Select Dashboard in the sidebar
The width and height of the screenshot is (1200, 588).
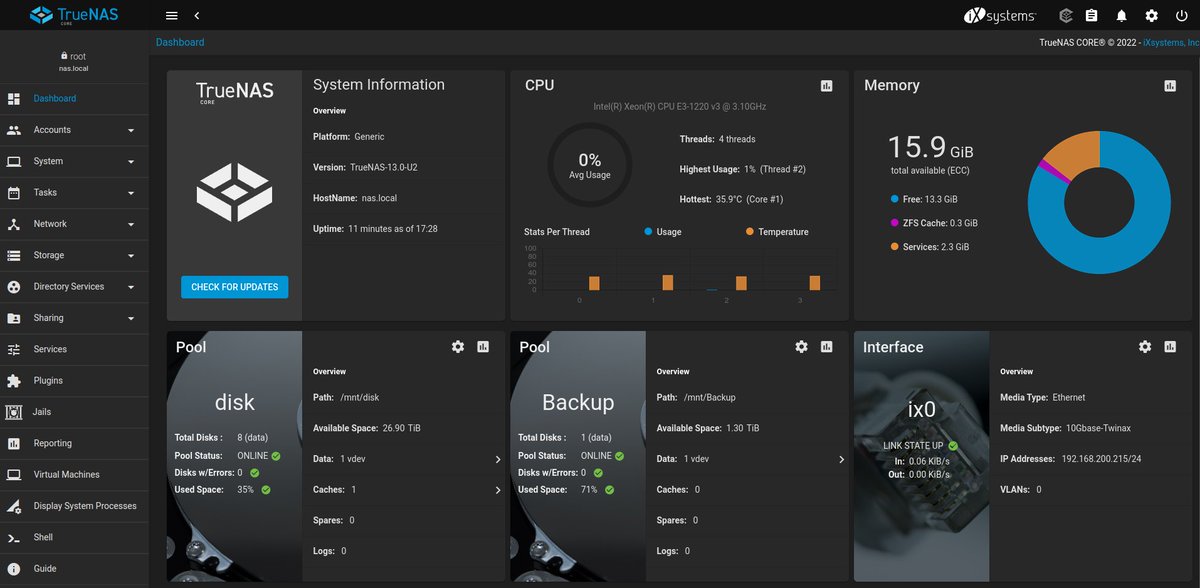tap(75, 98)
